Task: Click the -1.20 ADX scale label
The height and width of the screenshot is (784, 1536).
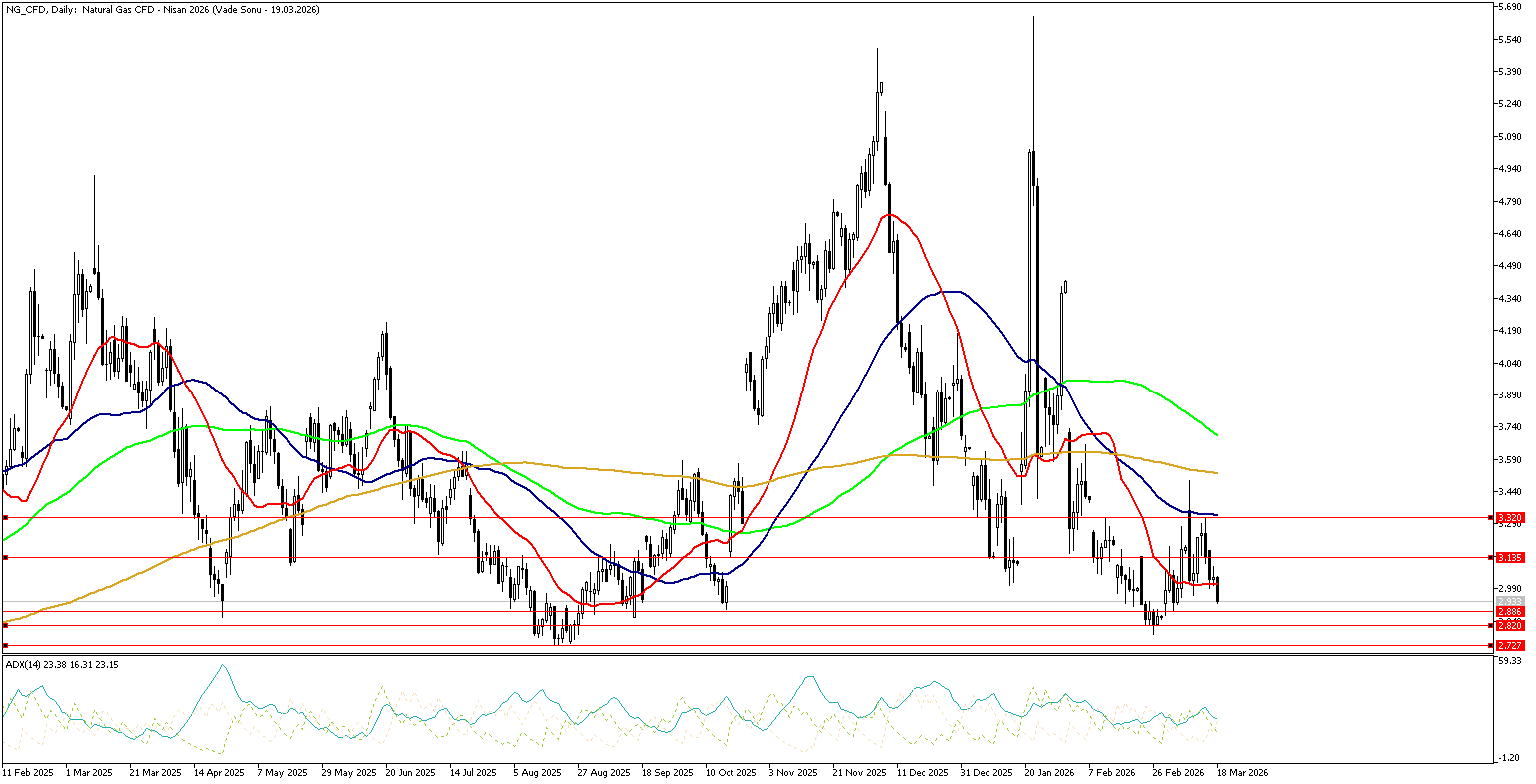Action: tap(1509, 759)
